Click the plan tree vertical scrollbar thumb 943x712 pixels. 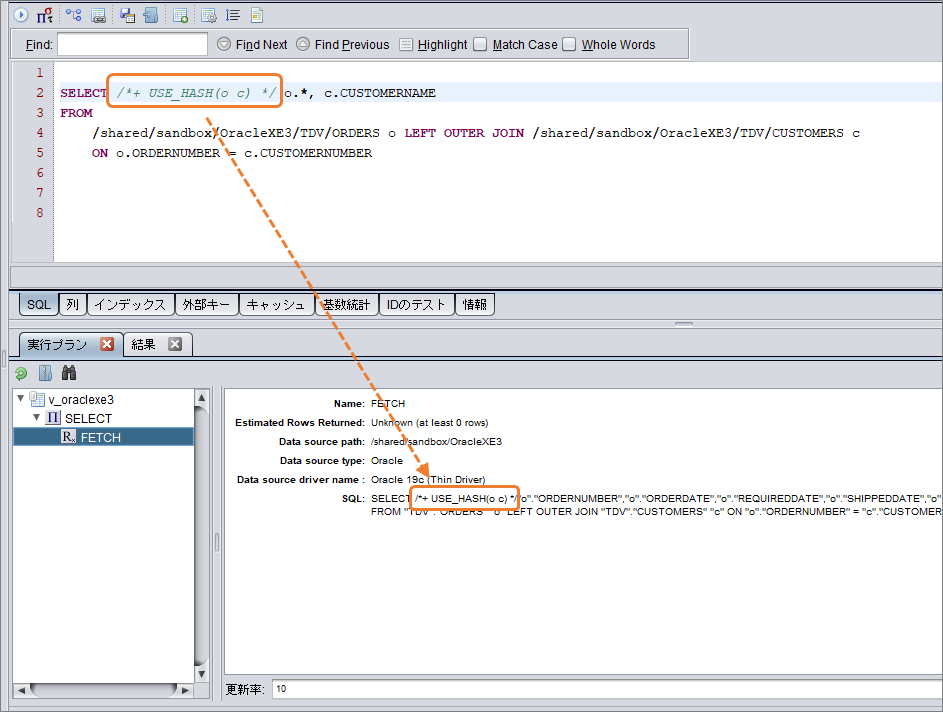(x=202, y=536)
